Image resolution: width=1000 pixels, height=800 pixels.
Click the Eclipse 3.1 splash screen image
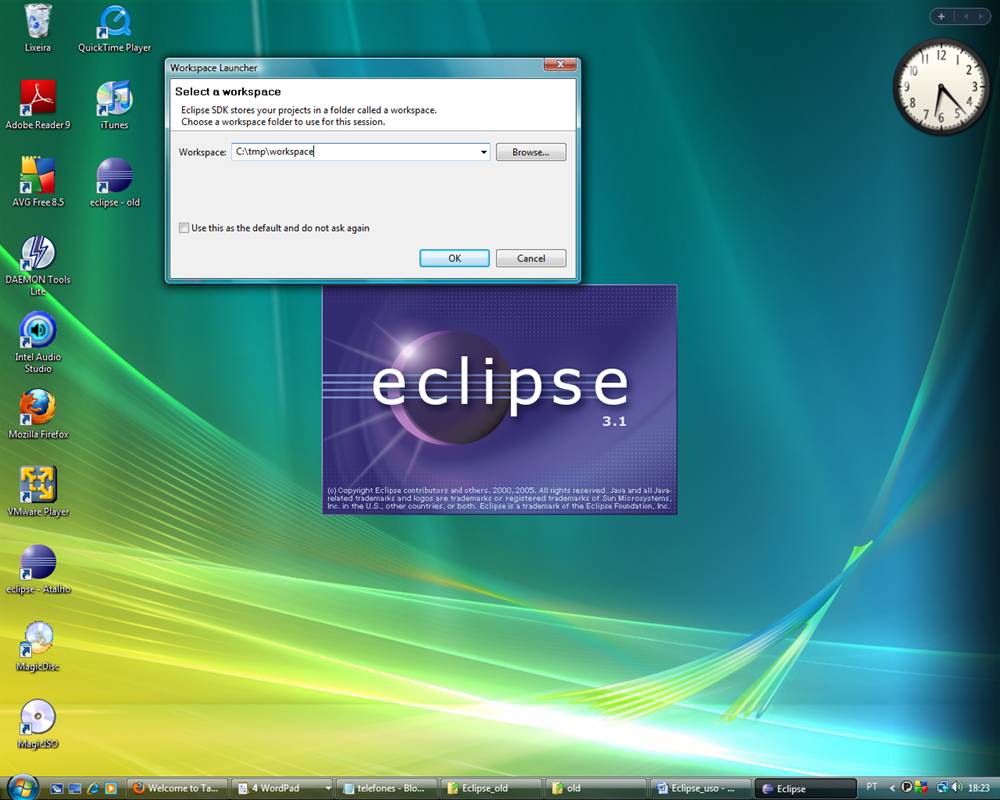[500, 399]
